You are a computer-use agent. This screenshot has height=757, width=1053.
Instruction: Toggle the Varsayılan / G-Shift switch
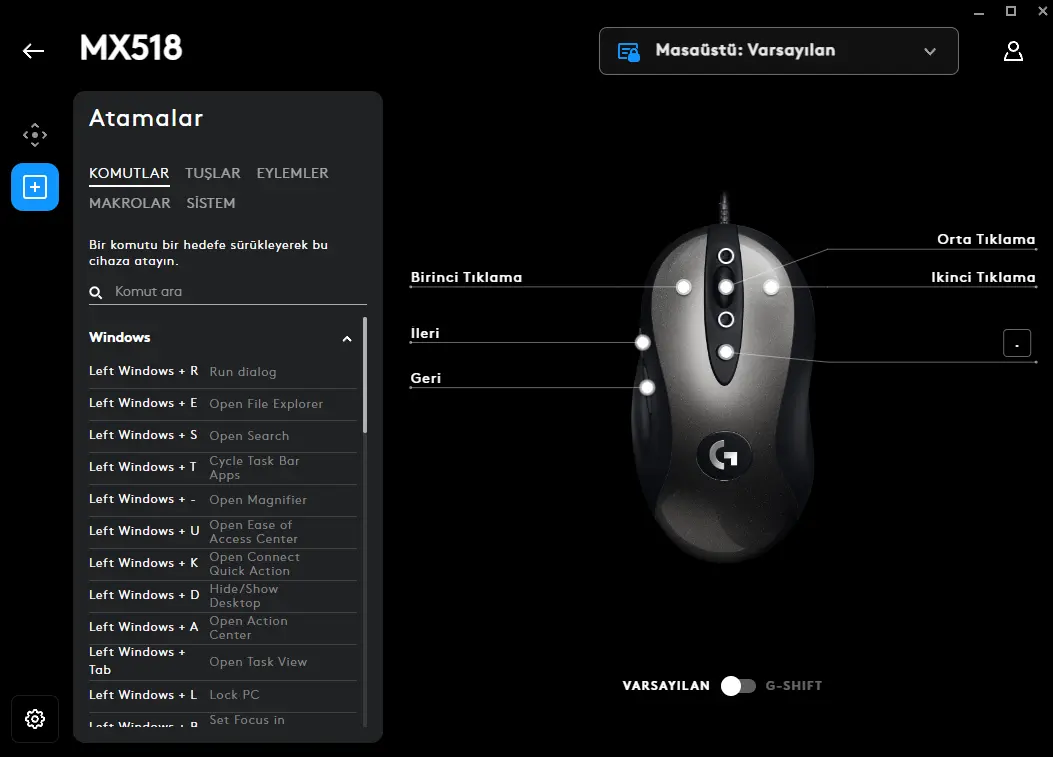(x=738, y=686)
